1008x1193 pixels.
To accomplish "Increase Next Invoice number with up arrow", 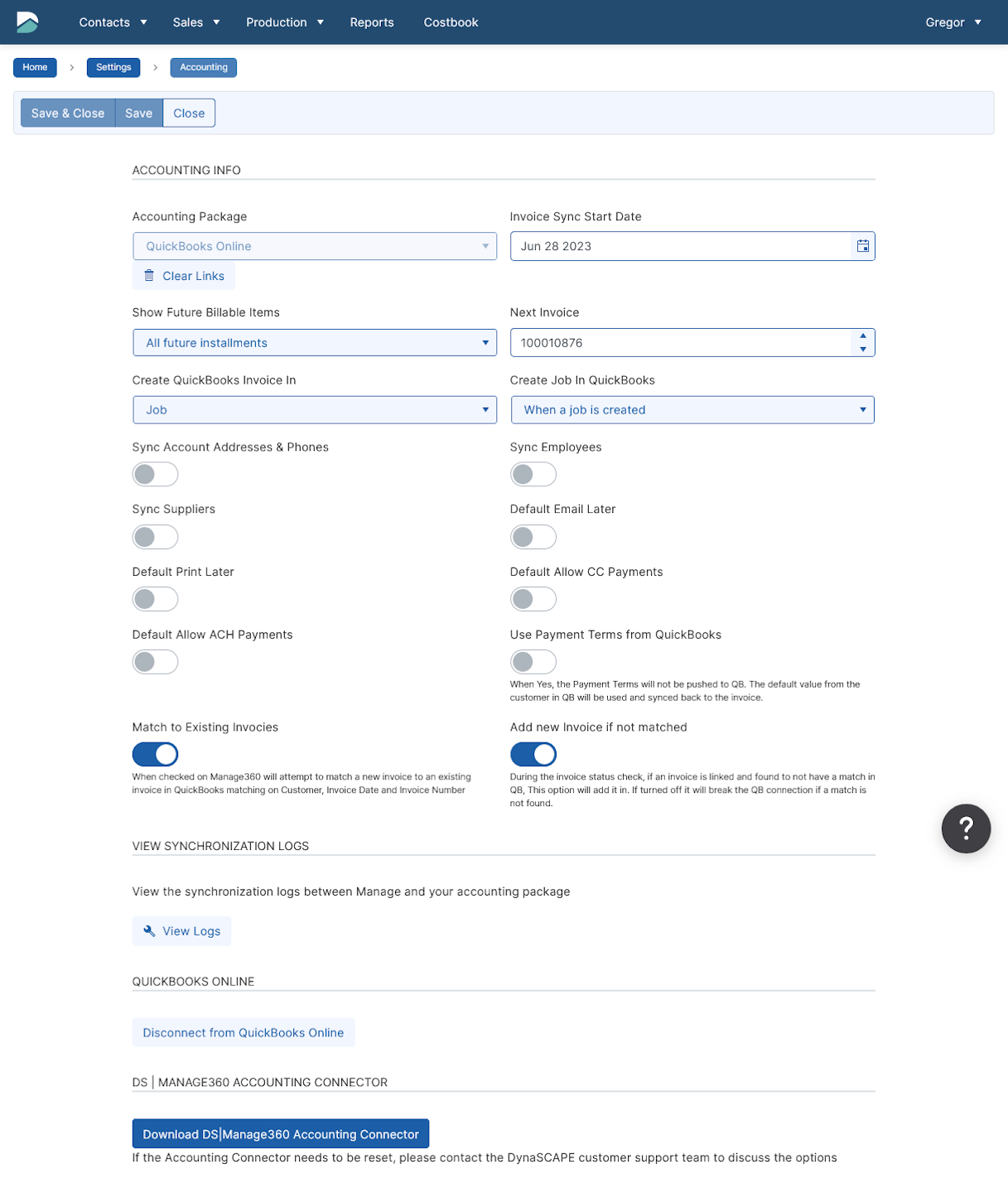I will coord(863,336).
